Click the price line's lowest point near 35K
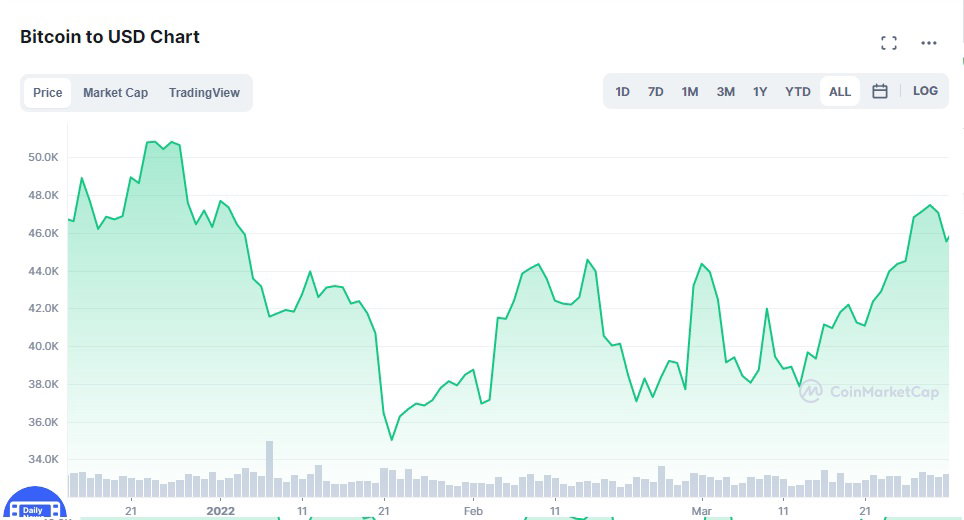This screenshot has width=964, height=520. tap(392, 439)
